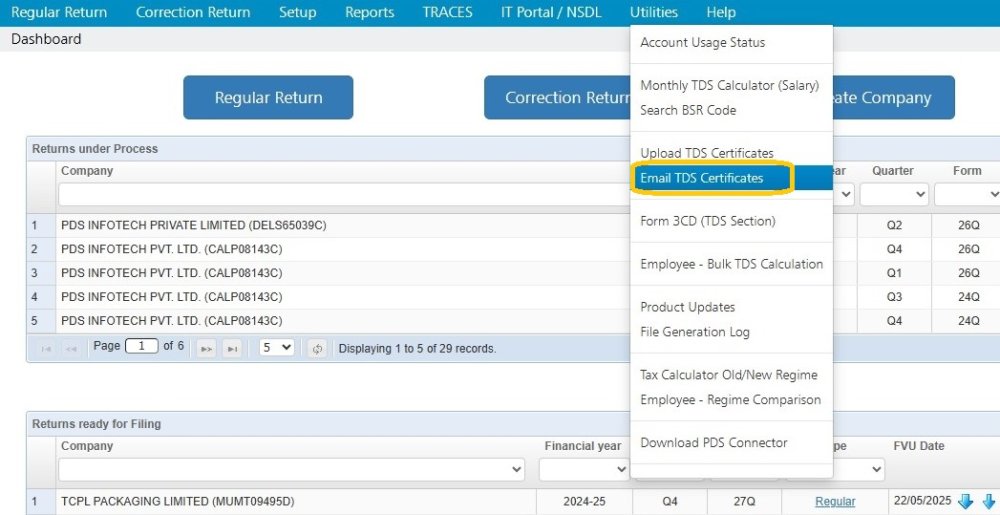Click second blue download arrow for TCPL
The width and height of the screenshot is (1000, 515).
pos(989,502)
